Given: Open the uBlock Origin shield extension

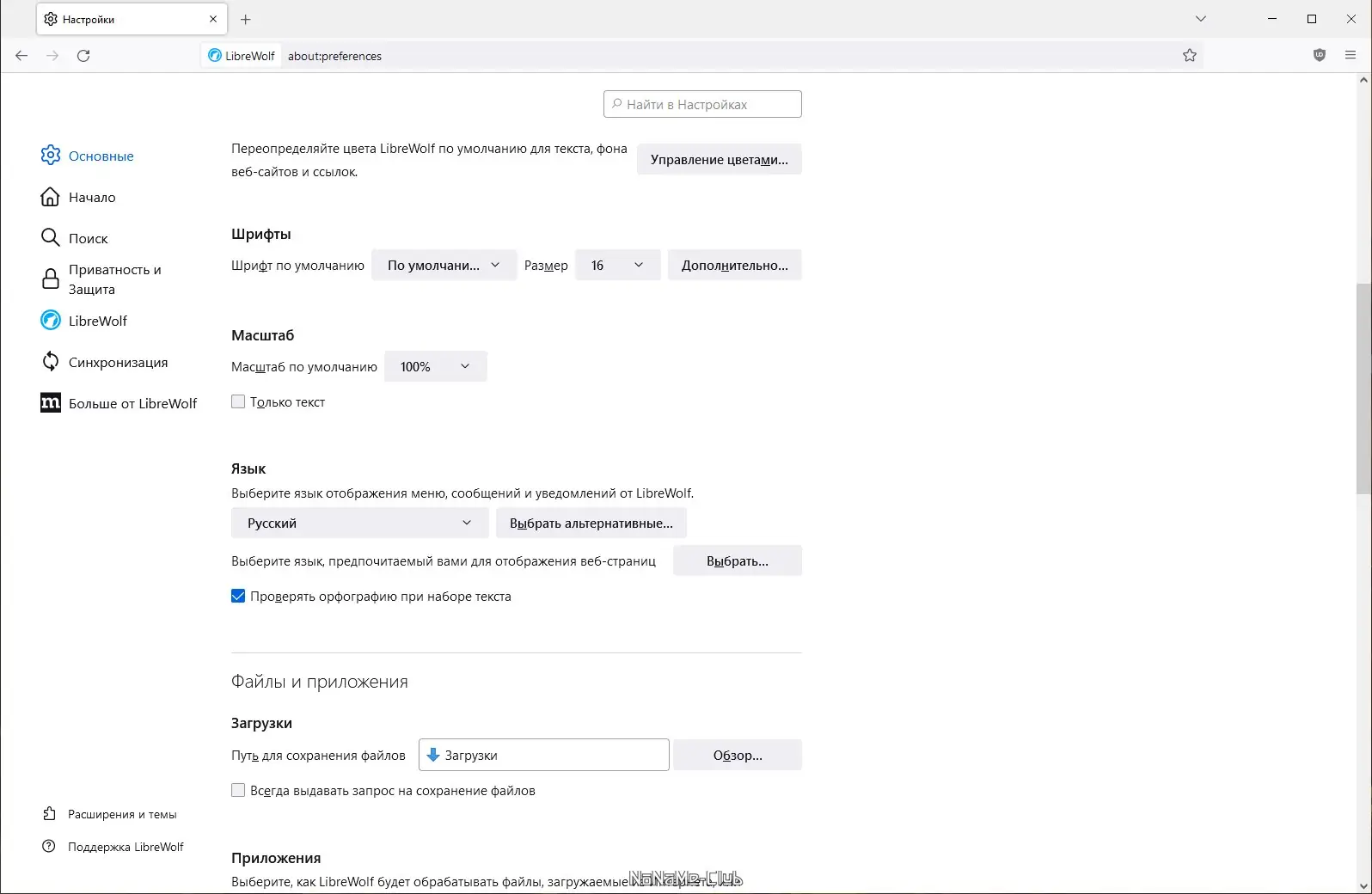Looking at the screenshot, I should 1320,56.
